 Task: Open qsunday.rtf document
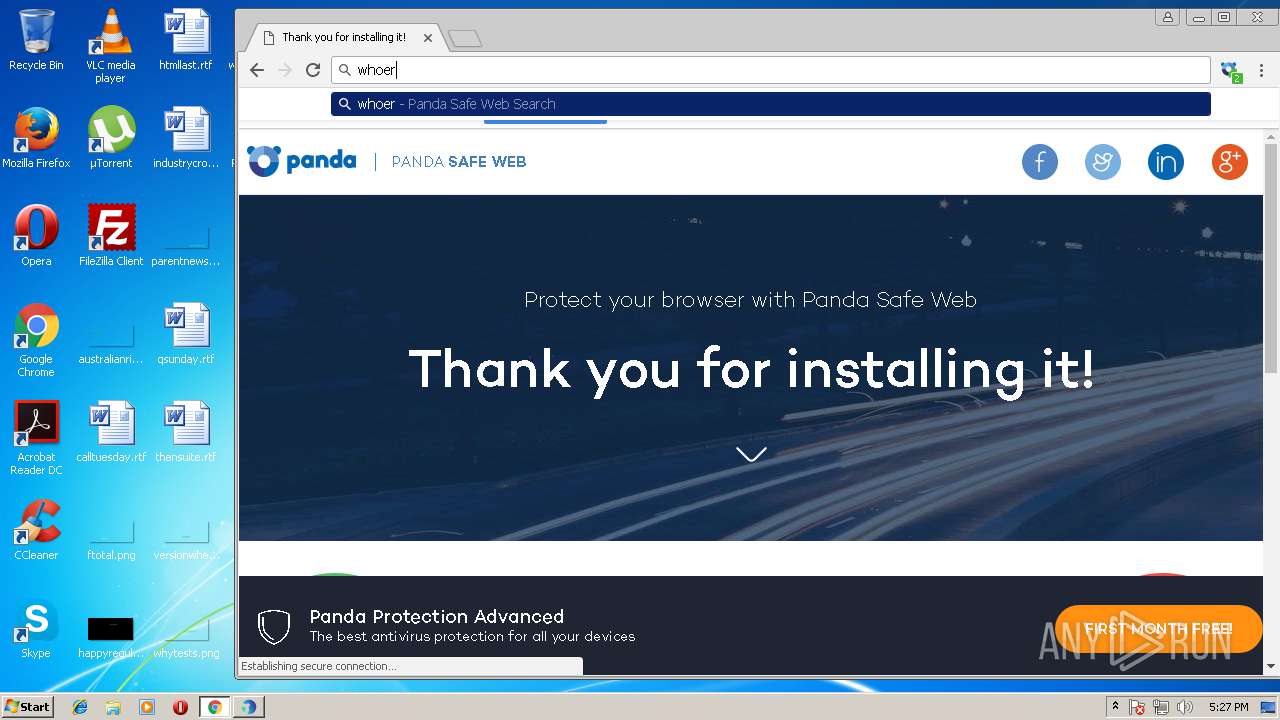185,334
